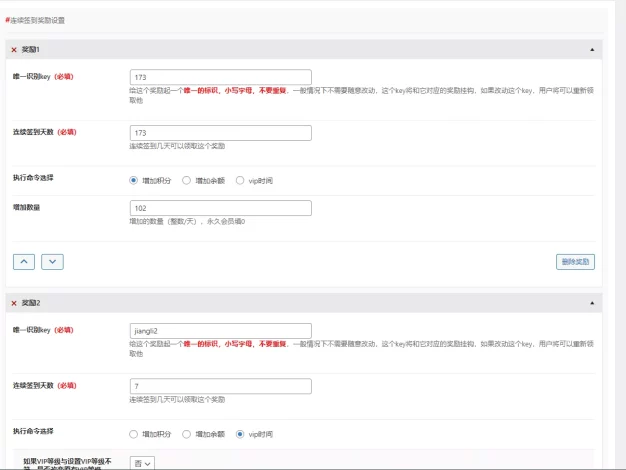Collapse the 奖励1 panel using its triangle
This screenshot has width=626, height=470.
[591, 49]
